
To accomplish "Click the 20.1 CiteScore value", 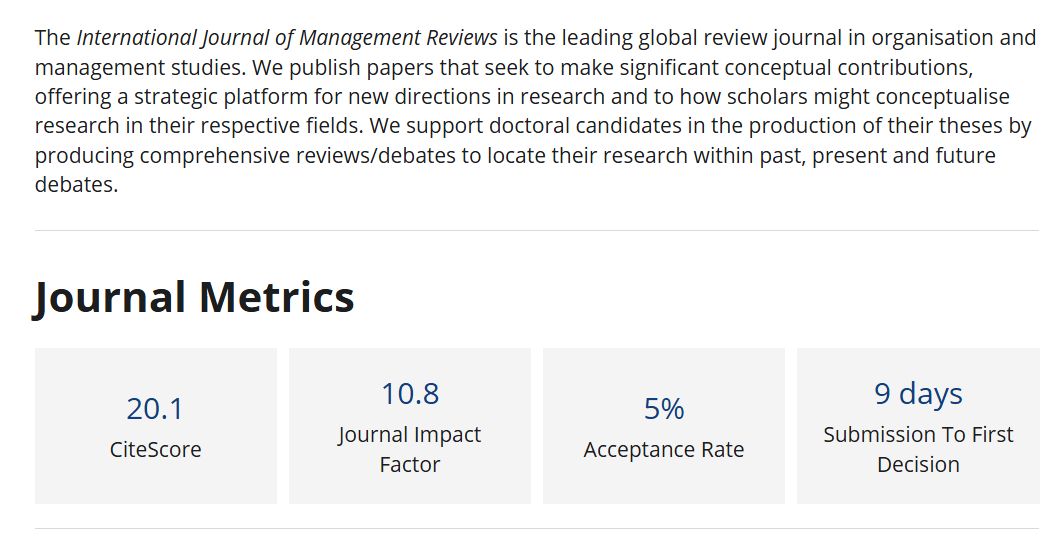I will (x=155, y=408).
